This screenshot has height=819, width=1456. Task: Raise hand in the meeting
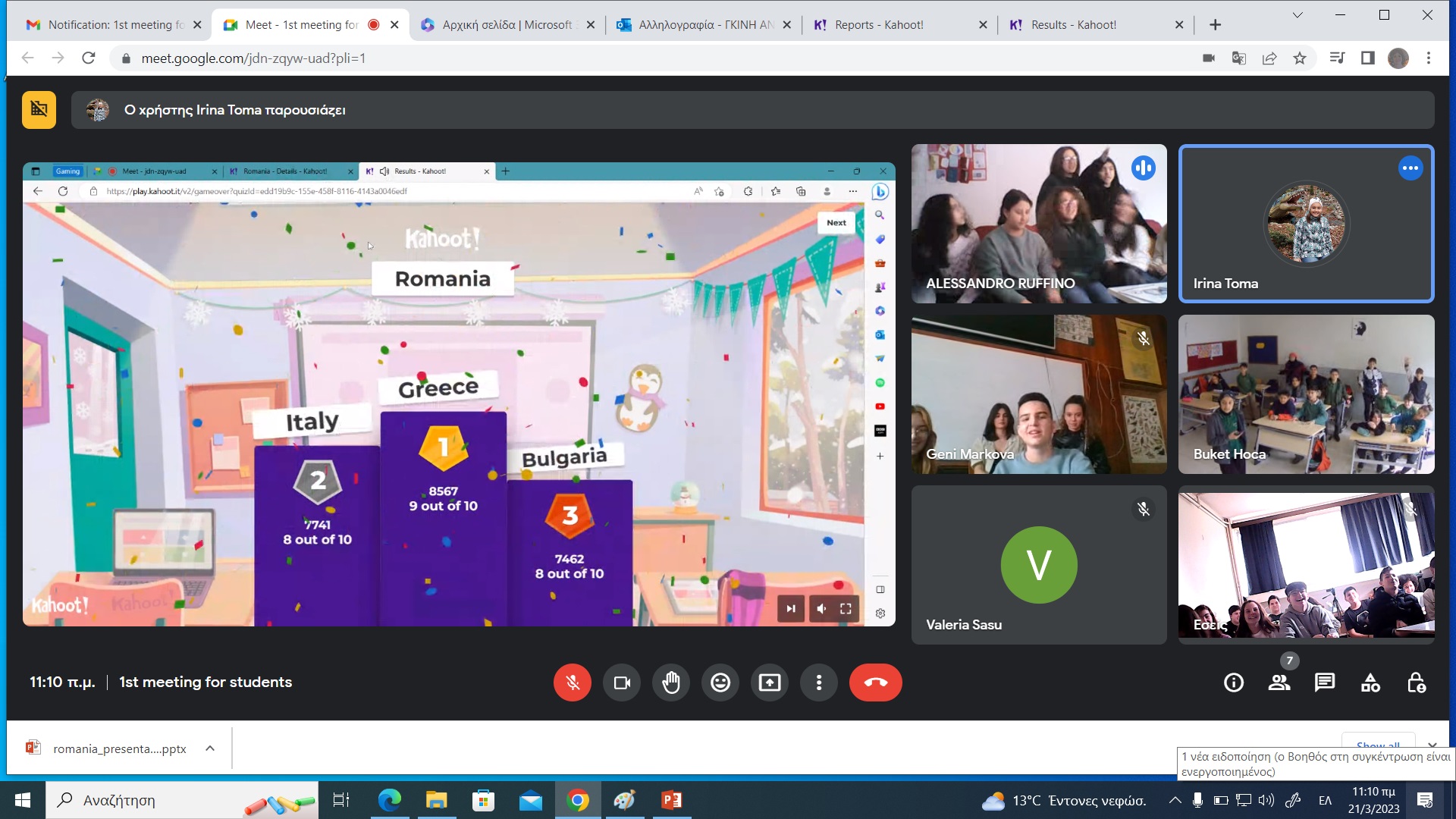click(671, 682)
